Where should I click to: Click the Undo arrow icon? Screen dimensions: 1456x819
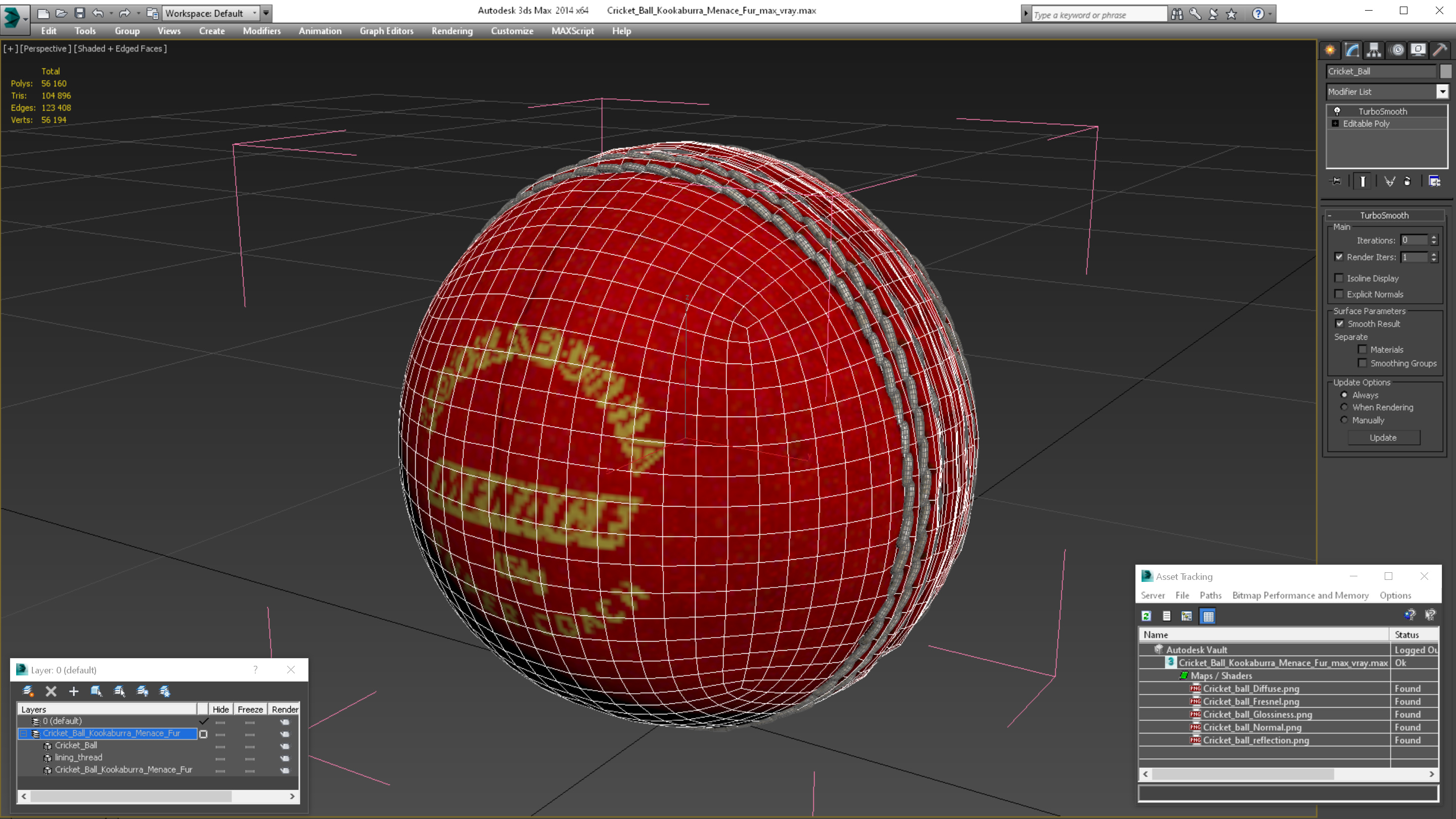coord(98,13)
